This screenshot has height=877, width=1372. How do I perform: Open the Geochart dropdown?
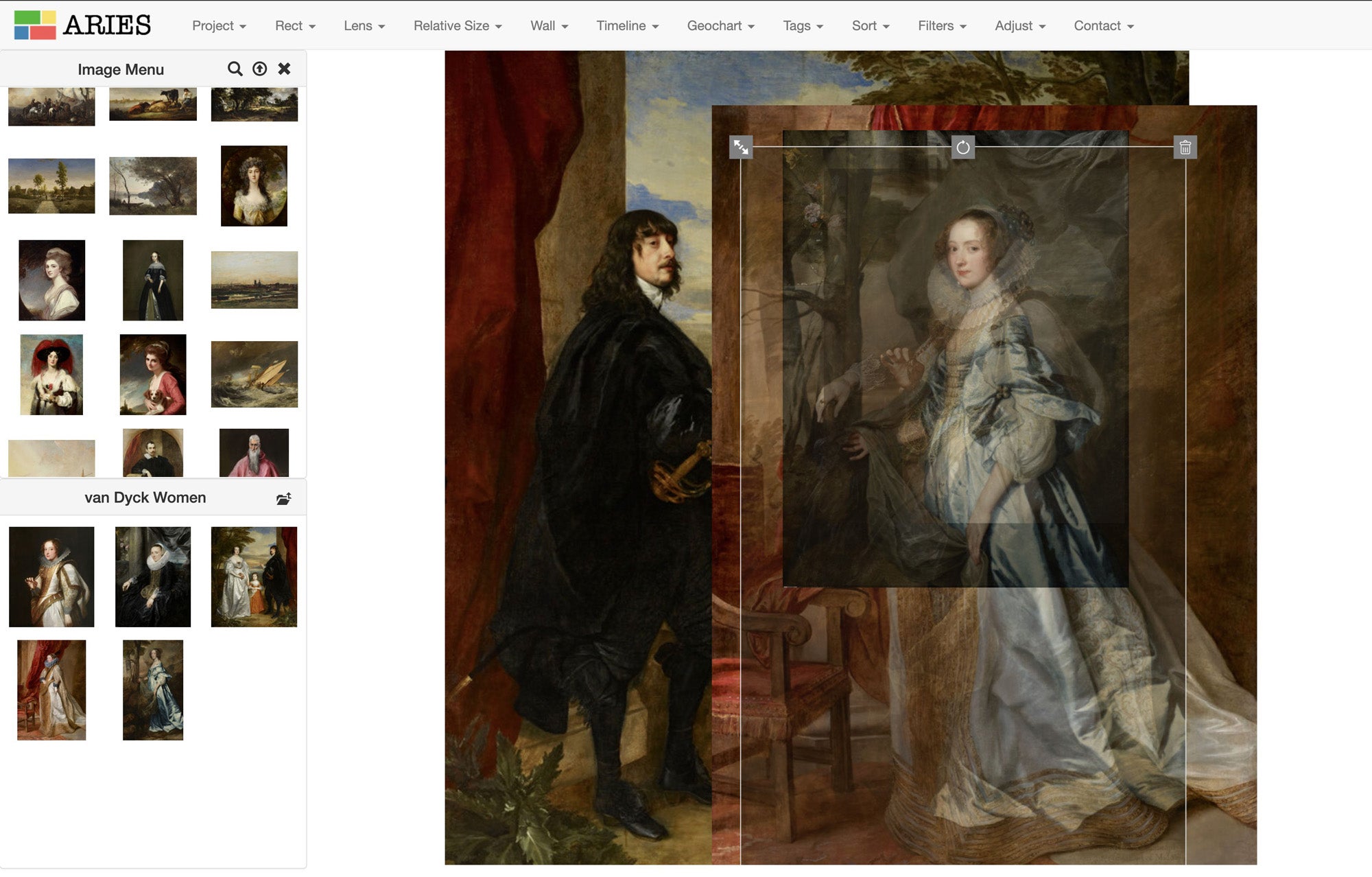pyautogui.click(x=720, y=25)
